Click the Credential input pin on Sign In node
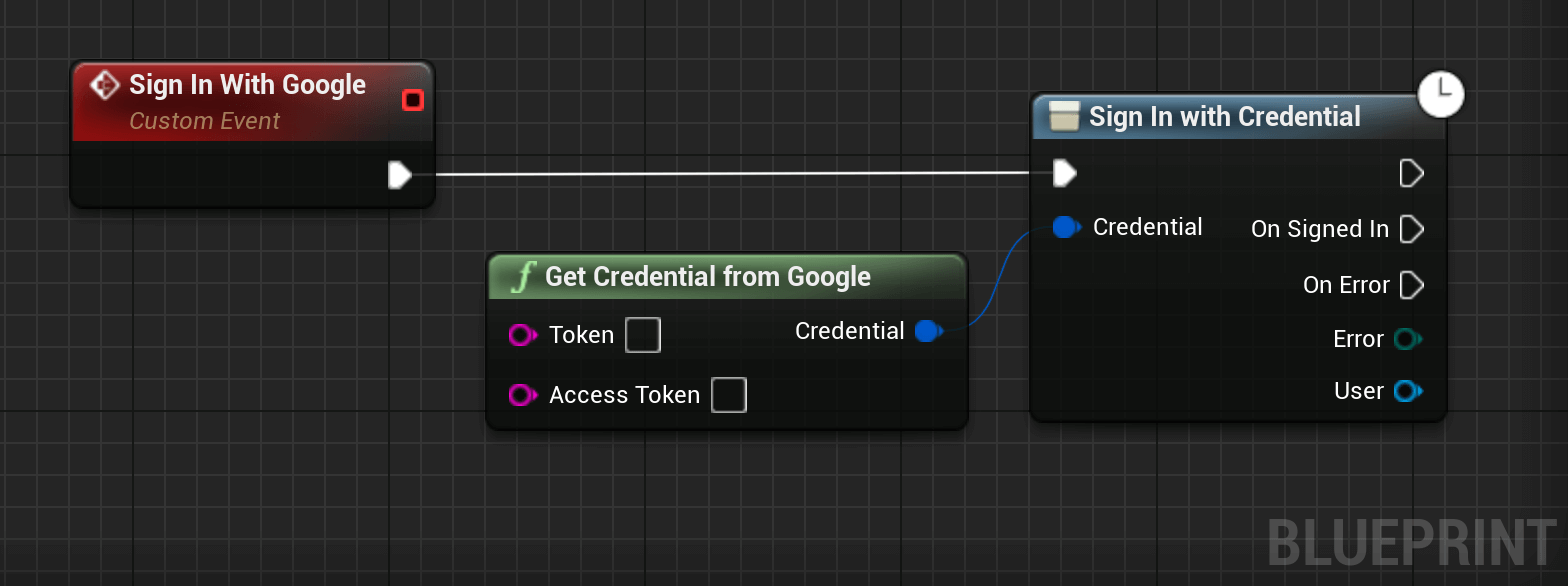Image resolution: width=1568 pixels, height=586 pixels. [x=1067, y=228]
